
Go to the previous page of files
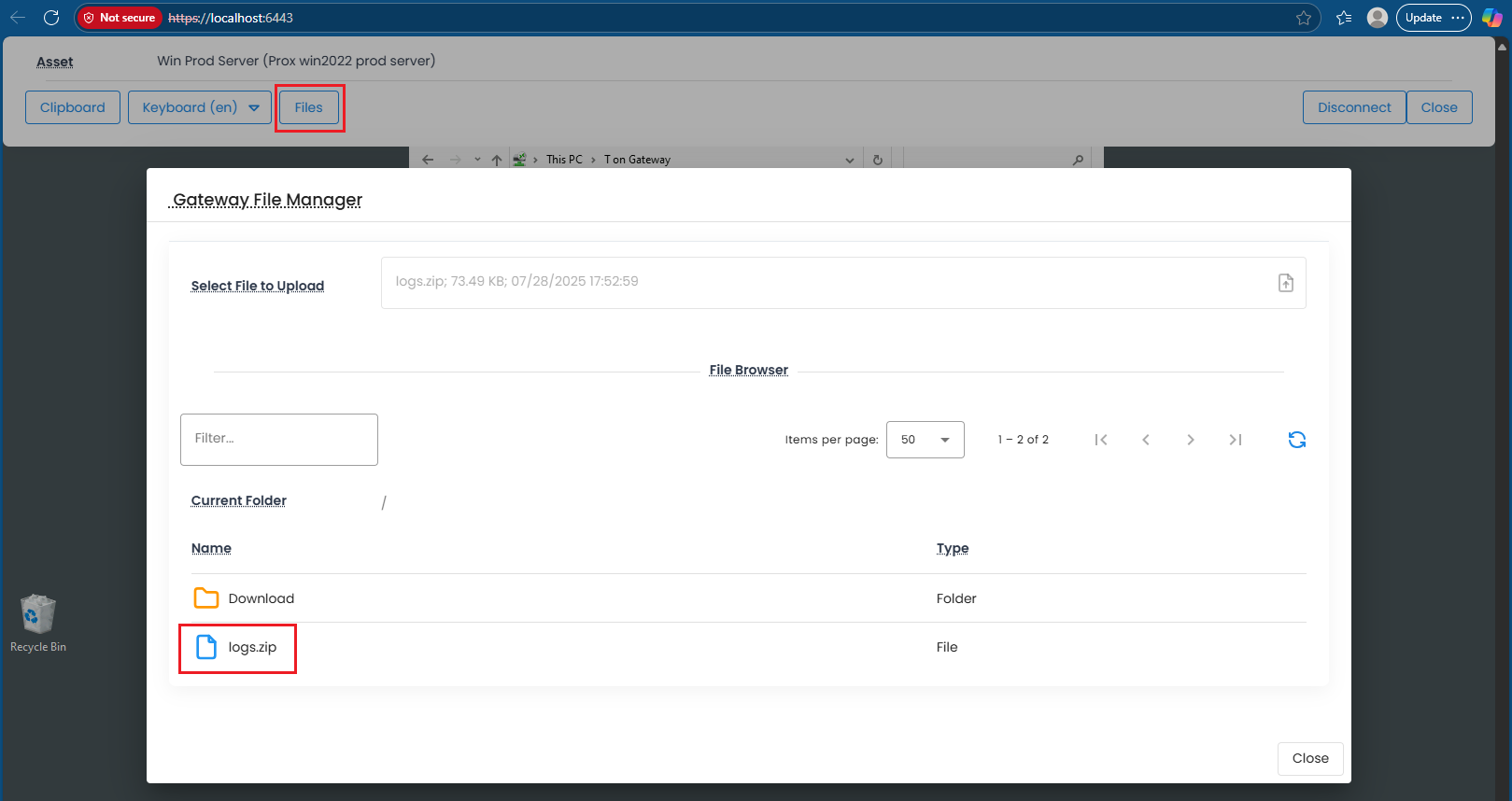click(x=1146, y=440)
